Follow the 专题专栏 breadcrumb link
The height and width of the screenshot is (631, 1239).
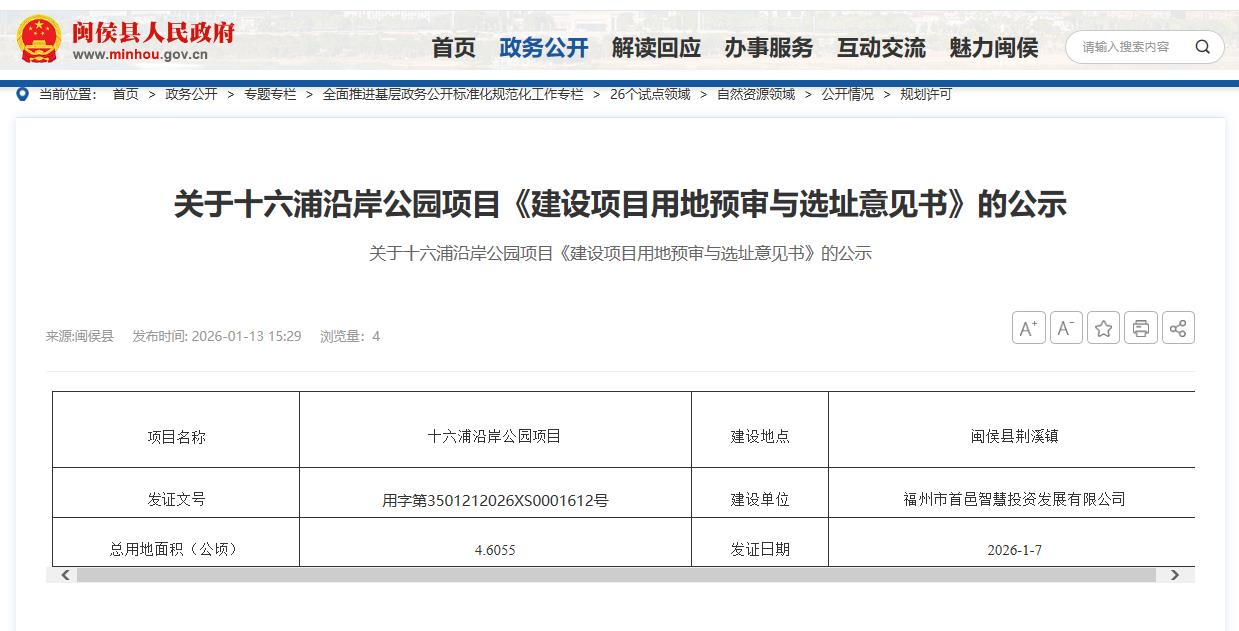(x=270, y=94)
